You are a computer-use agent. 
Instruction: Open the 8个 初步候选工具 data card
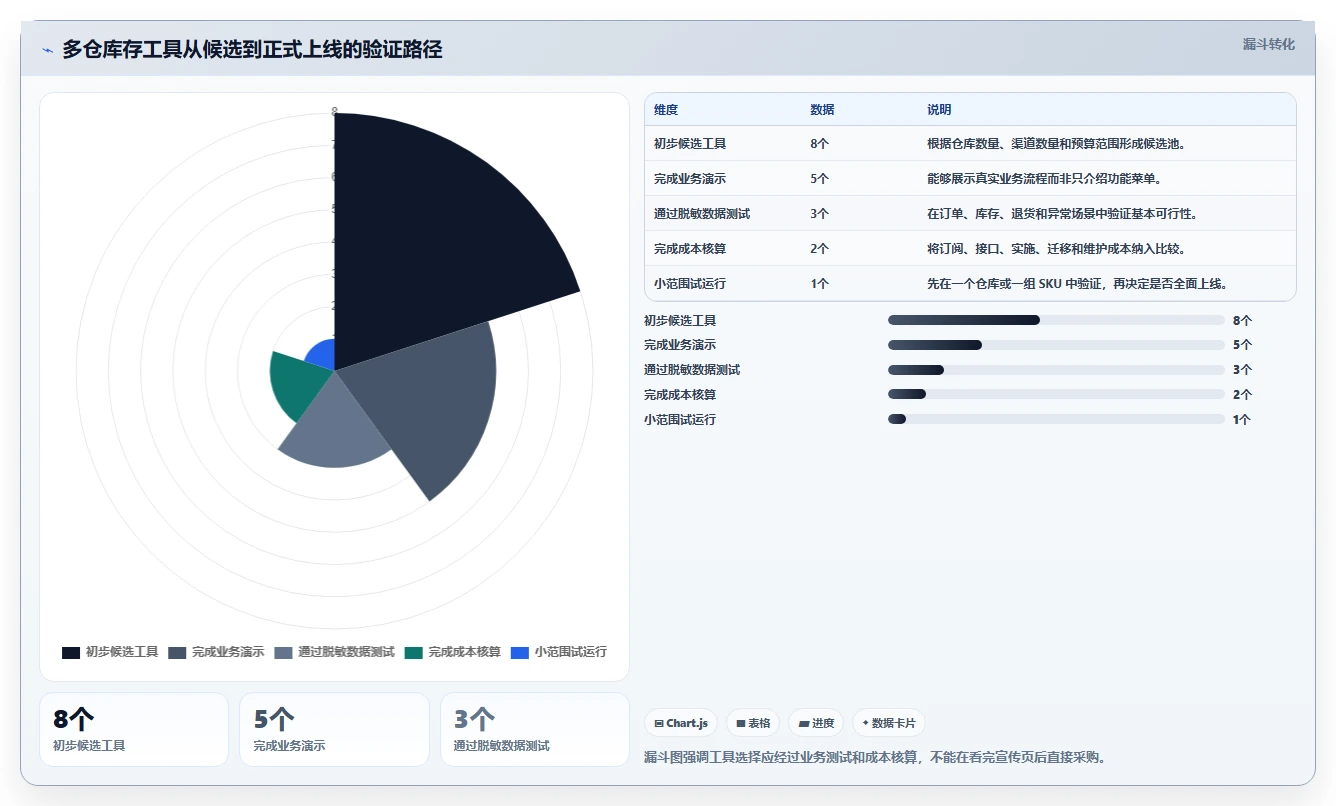click(x=134, y=730)
